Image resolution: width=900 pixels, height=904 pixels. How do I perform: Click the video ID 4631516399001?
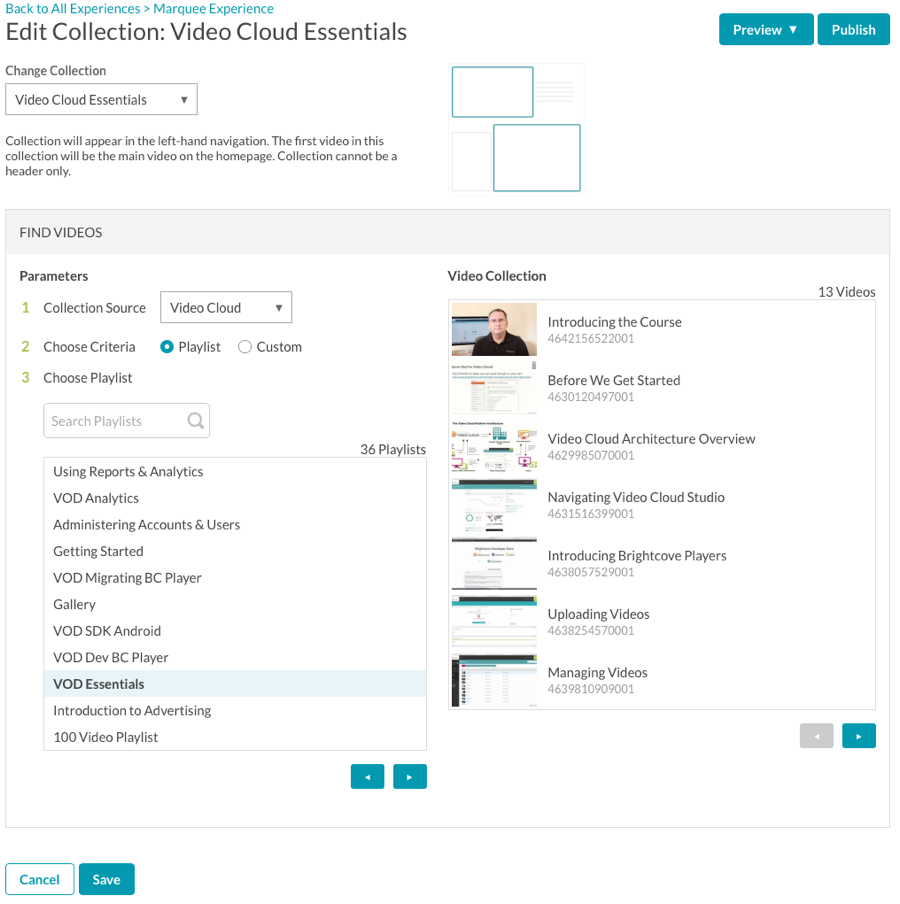(x=591, y=514)
